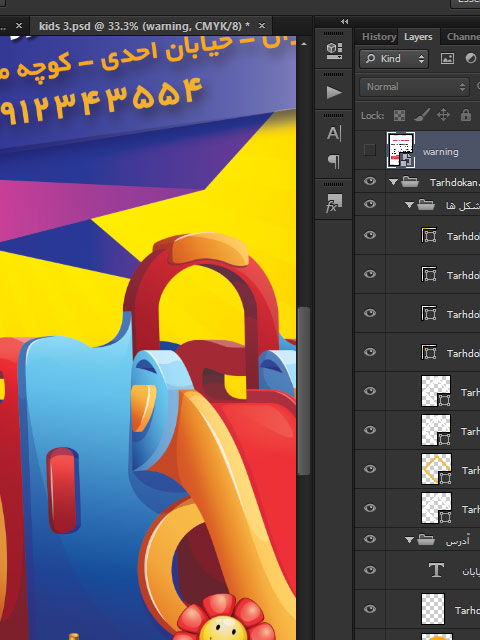Enable the adjustment layers filter icon
480x640 pixels.
click(x=471, y=58)
